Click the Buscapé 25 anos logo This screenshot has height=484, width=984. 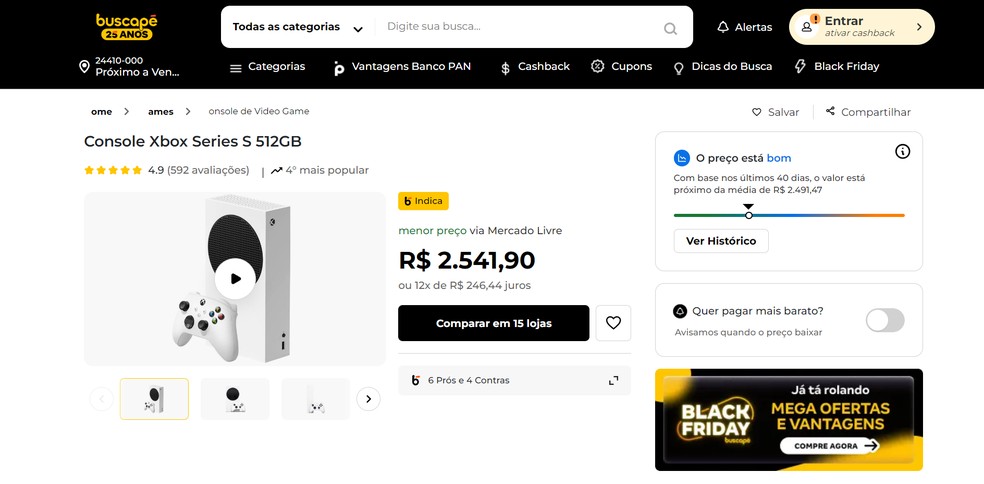click(x=126, y=27)
